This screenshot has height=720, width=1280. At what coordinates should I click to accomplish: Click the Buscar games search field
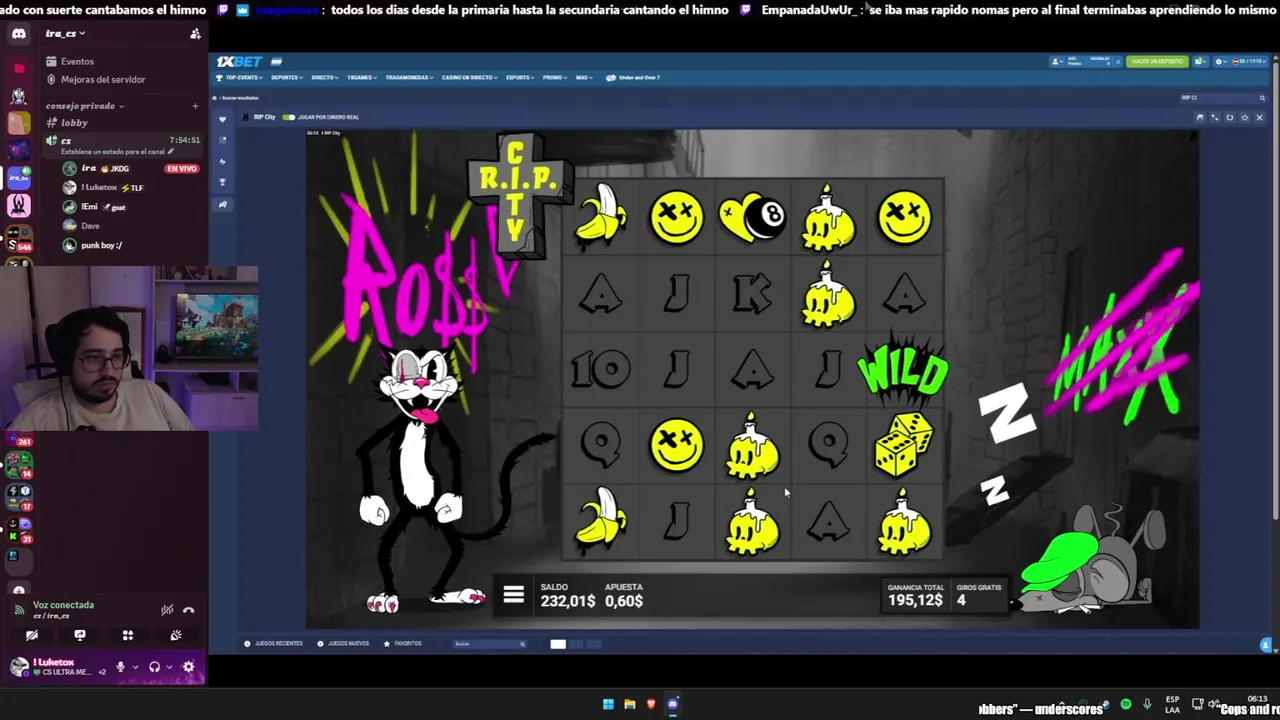[x=490, y=644]
